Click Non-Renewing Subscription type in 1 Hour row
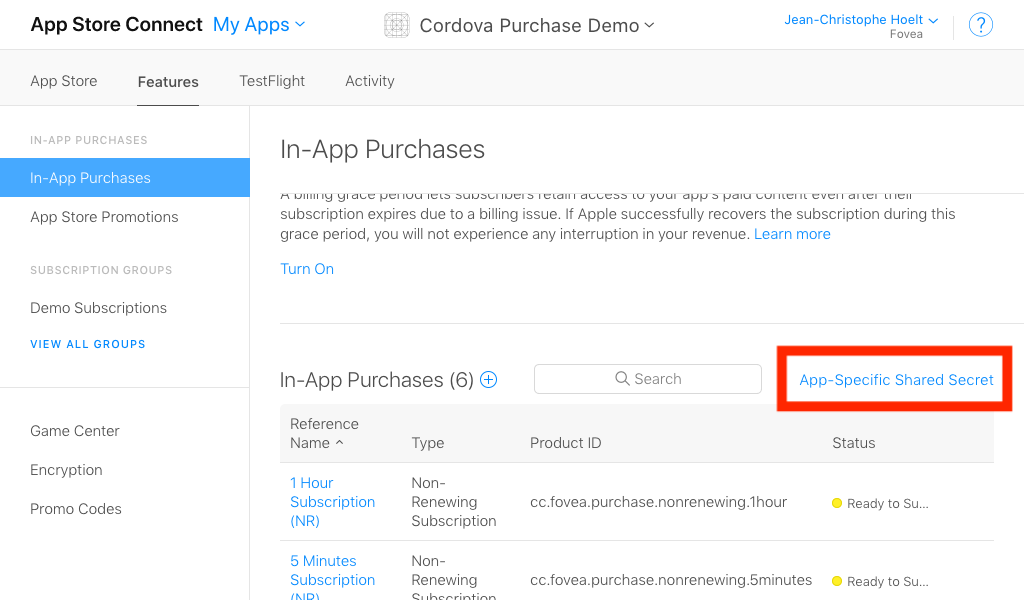The height and width of the screenshot is (600, 1024). pyautogui.click(x=454, y=501)
